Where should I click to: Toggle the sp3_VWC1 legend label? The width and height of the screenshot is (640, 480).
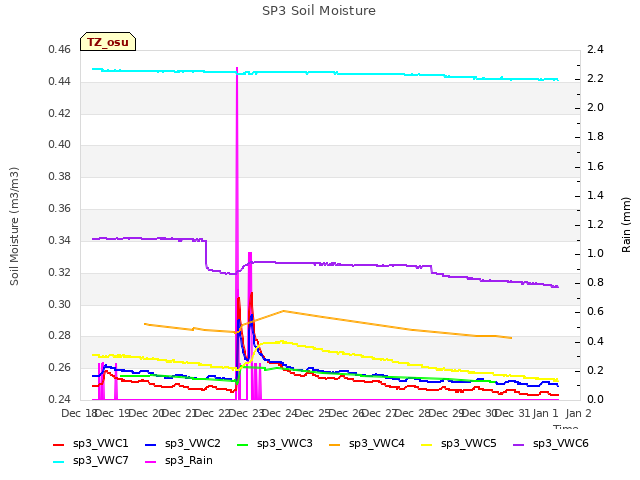[x=100, y=444]
